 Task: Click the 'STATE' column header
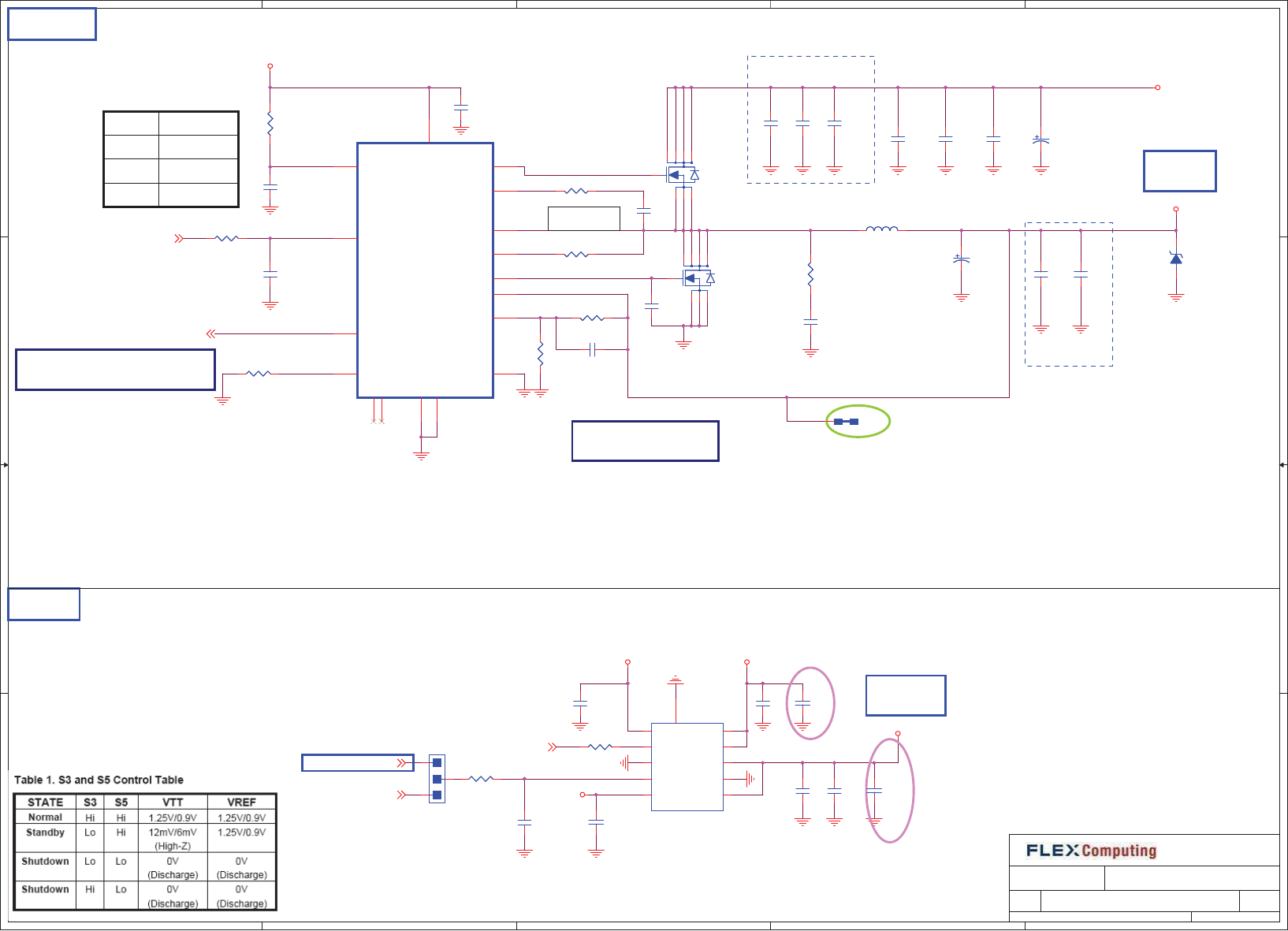tap(45, 803)
